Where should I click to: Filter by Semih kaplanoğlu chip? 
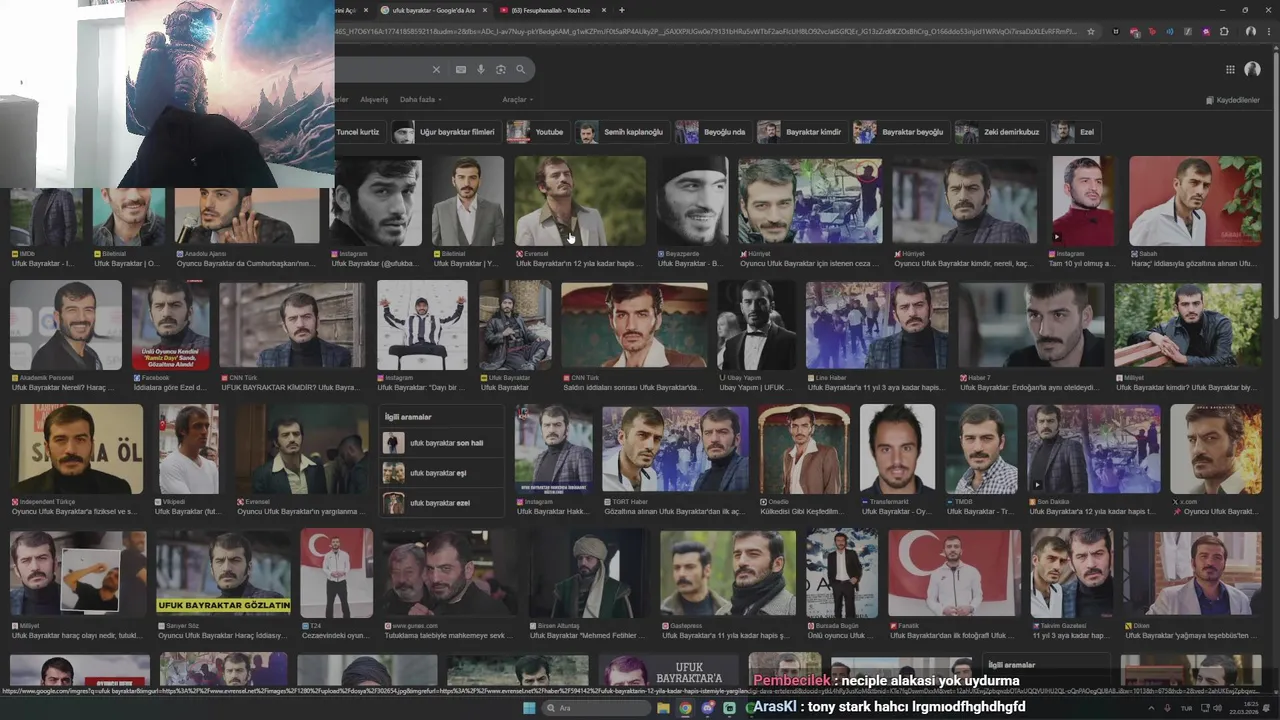(x=621, y=132)
